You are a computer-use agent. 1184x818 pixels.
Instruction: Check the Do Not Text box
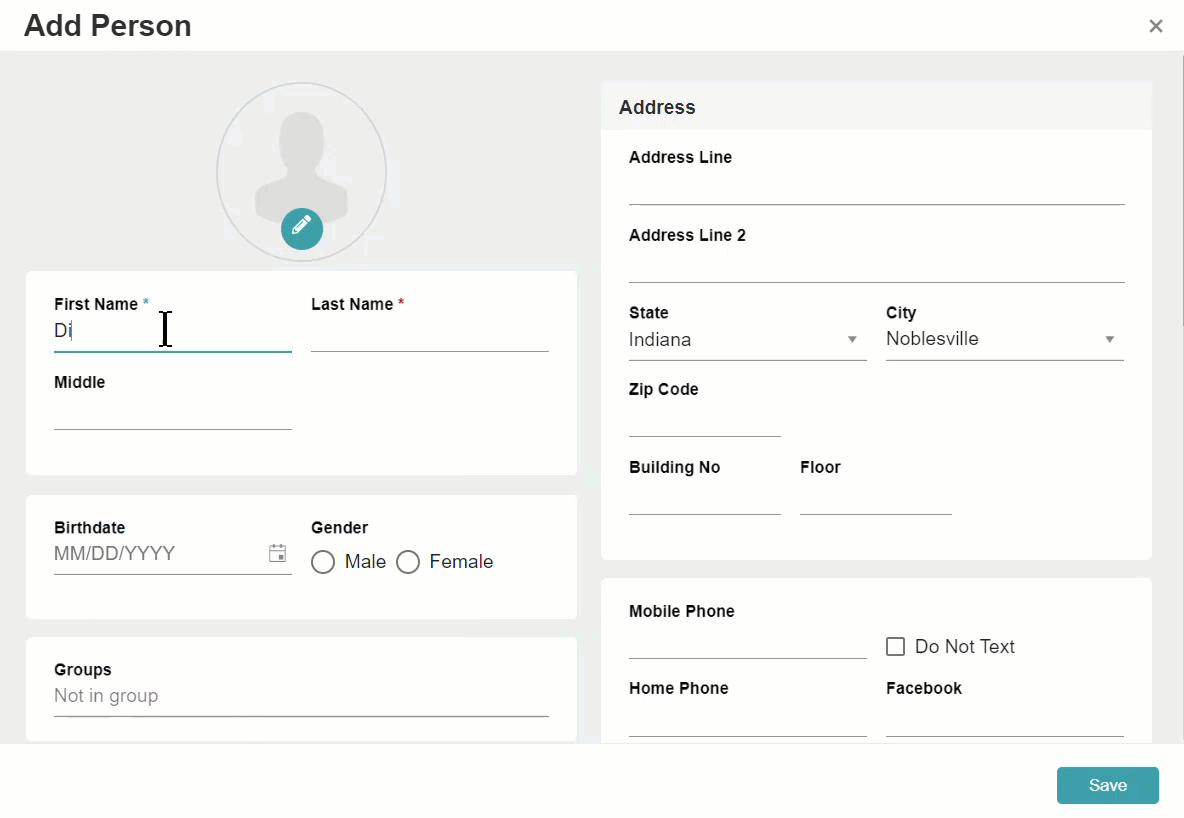pos(896,647)
